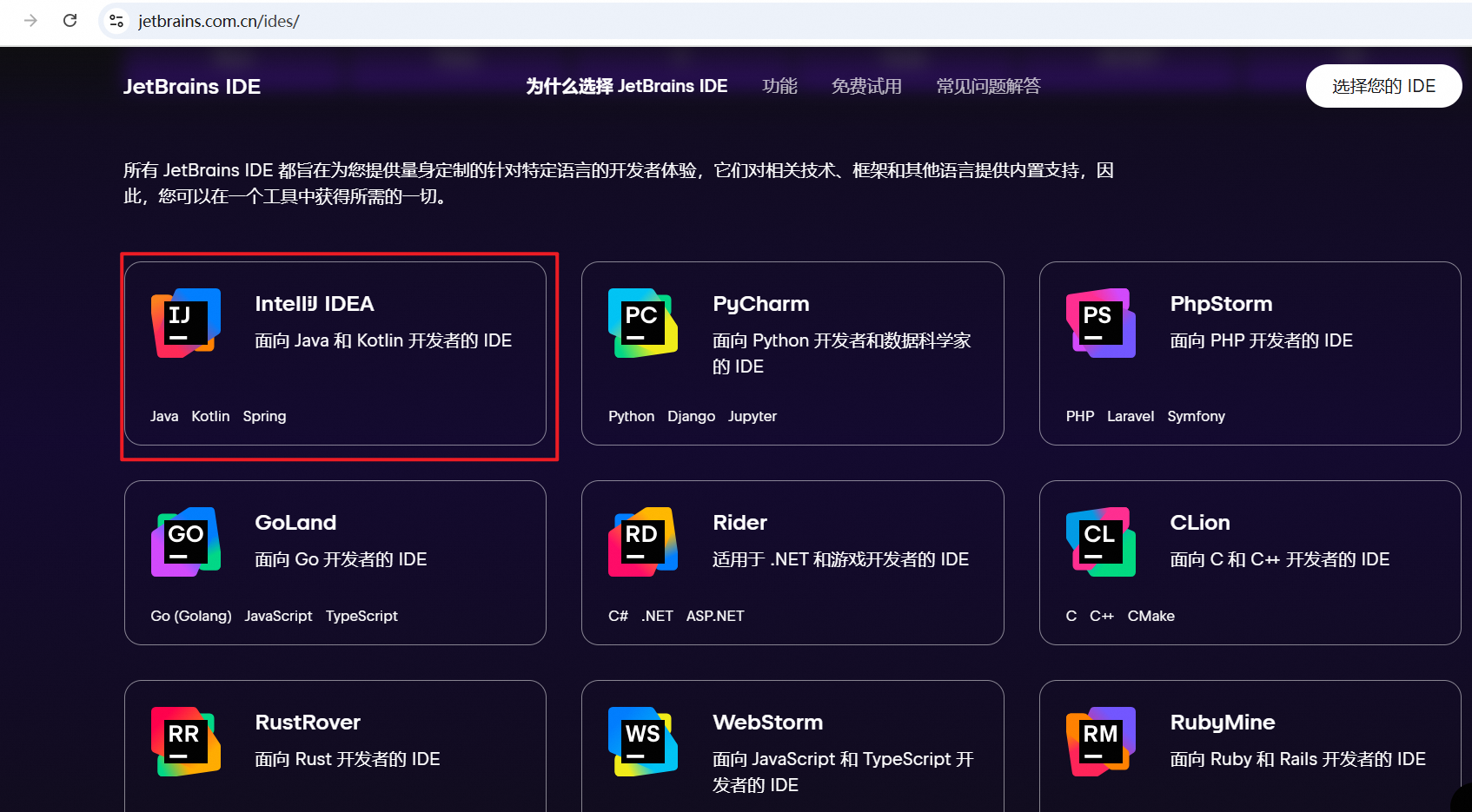Click the IntelliJ IDEA logo icon
Viewport: 1472px width, 812px height.
click(x=185, y=323)
